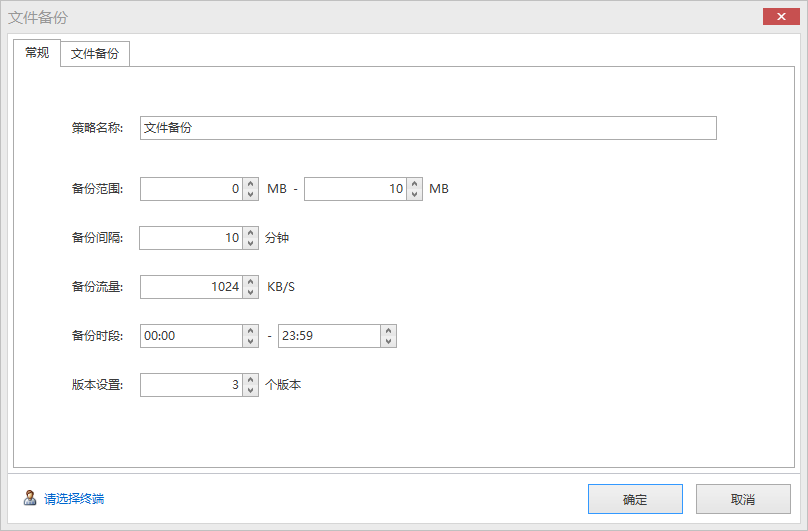The image size is (808, 531).
Task: Increase the 备份时段 start time
Action: tap(250, 330)
